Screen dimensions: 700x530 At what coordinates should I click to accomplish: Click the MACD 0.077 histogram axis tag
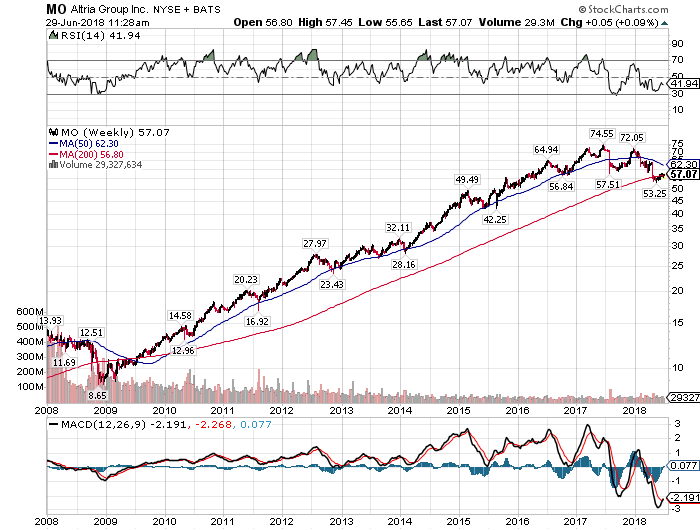(684, 466)
